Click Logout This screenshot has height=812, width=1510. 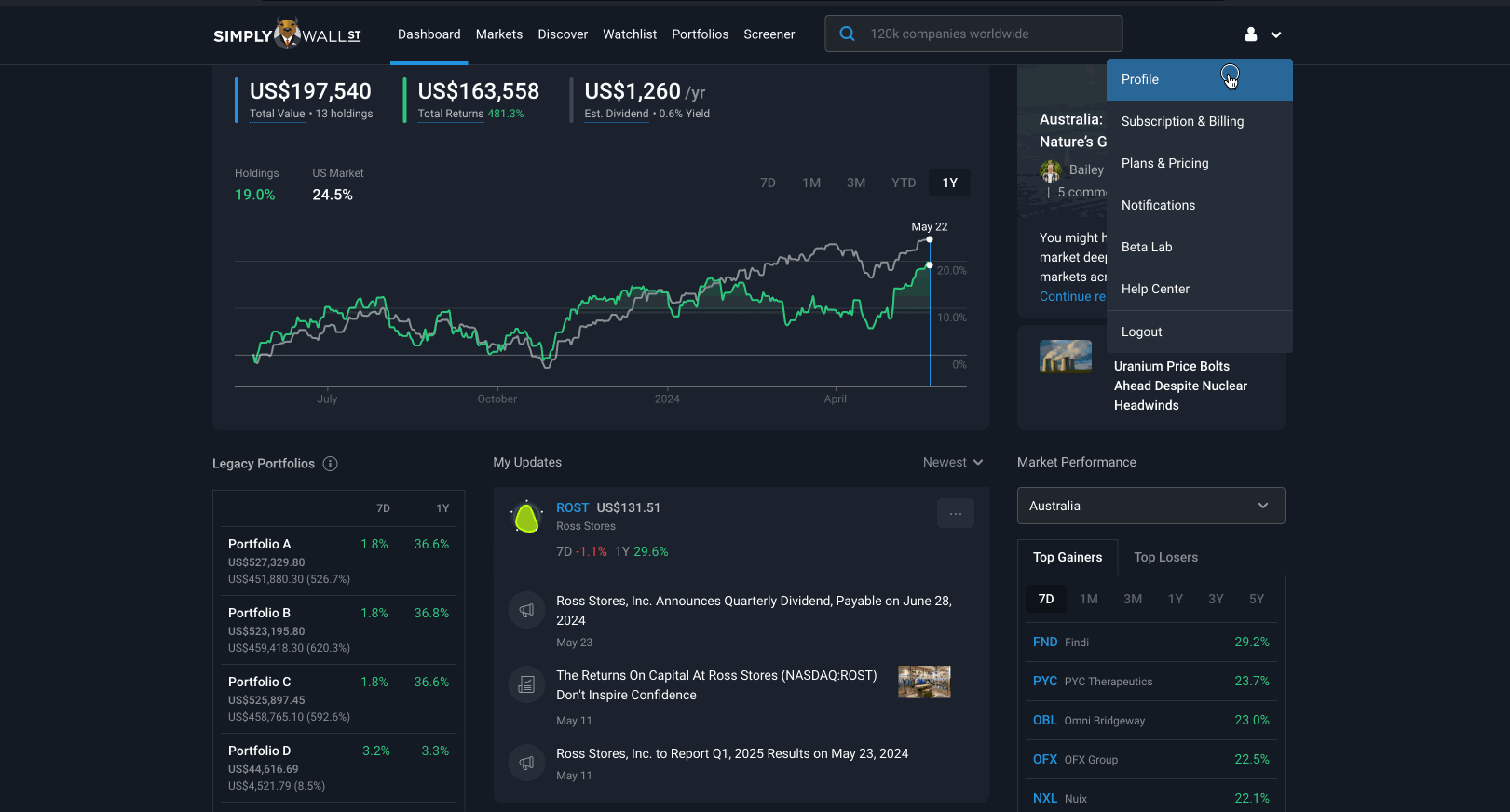coord(1200,332)
